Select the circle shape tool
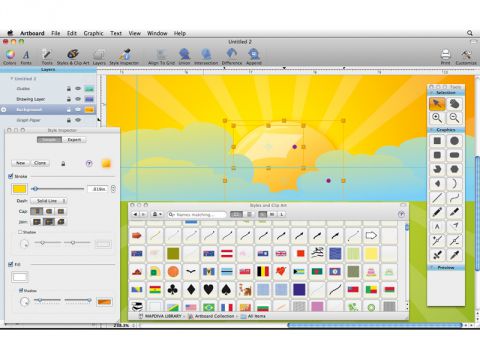 454,141
